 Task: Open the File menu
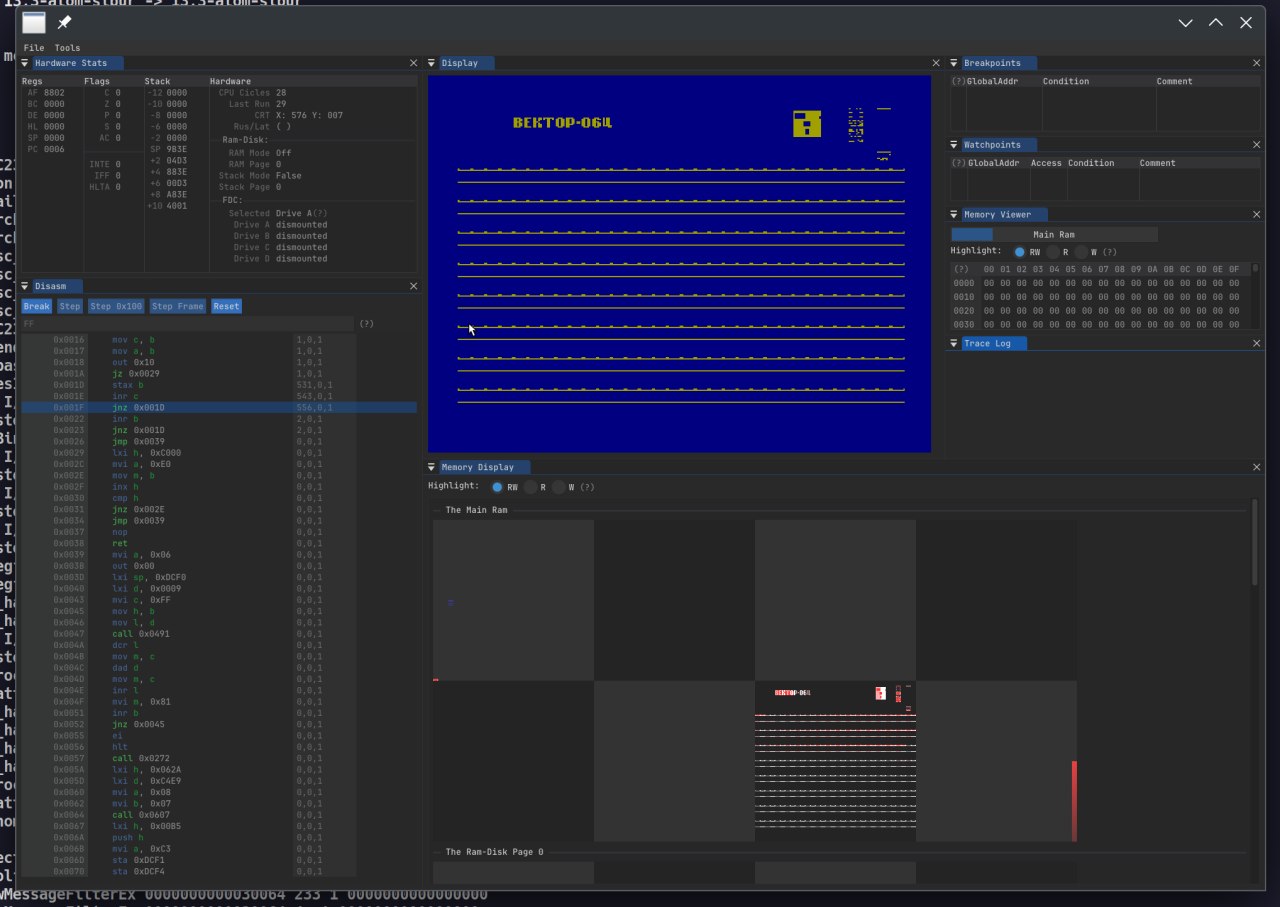34,48
